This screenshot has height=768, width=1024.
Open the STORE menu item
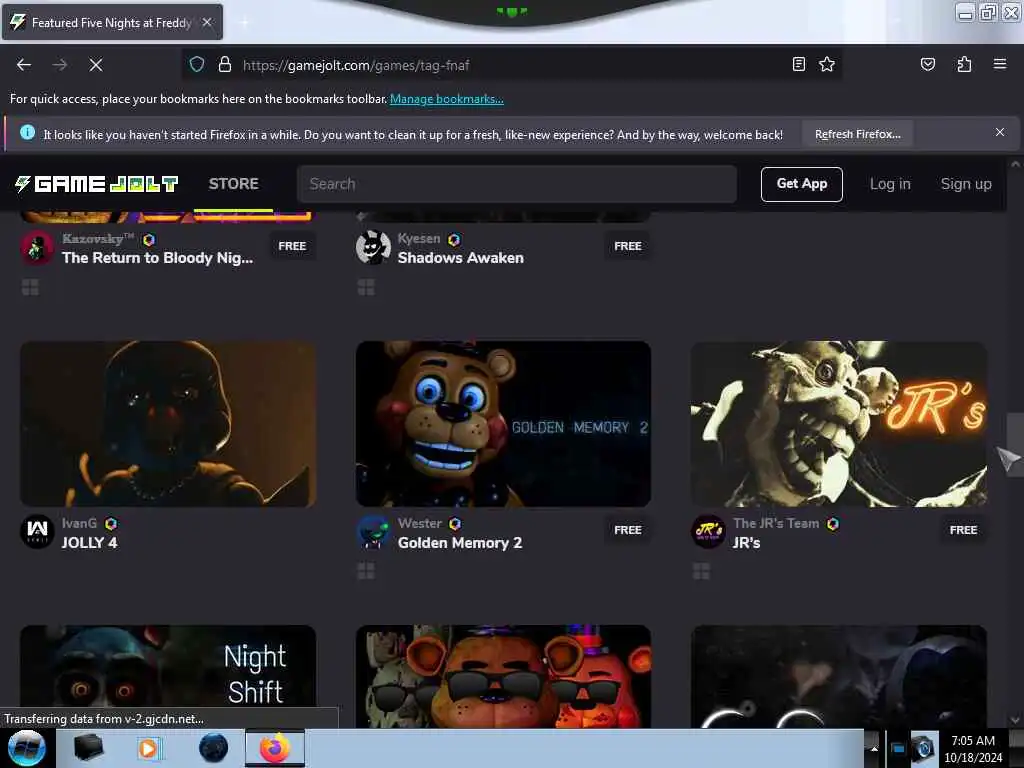[234, 184]
